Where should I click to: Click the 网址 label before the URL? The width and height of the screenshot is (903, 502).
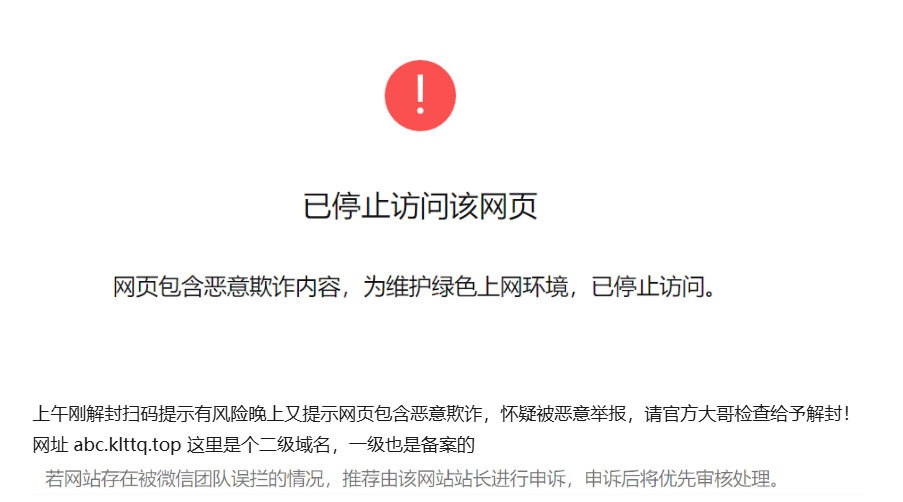click(x=50, y=445)
